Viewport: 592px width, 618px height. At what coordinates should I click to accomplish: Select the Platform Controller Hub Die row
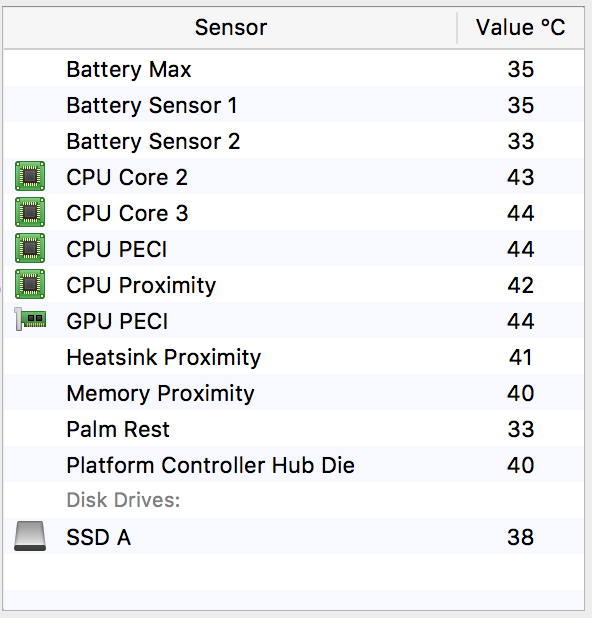[x=294, y=465]
